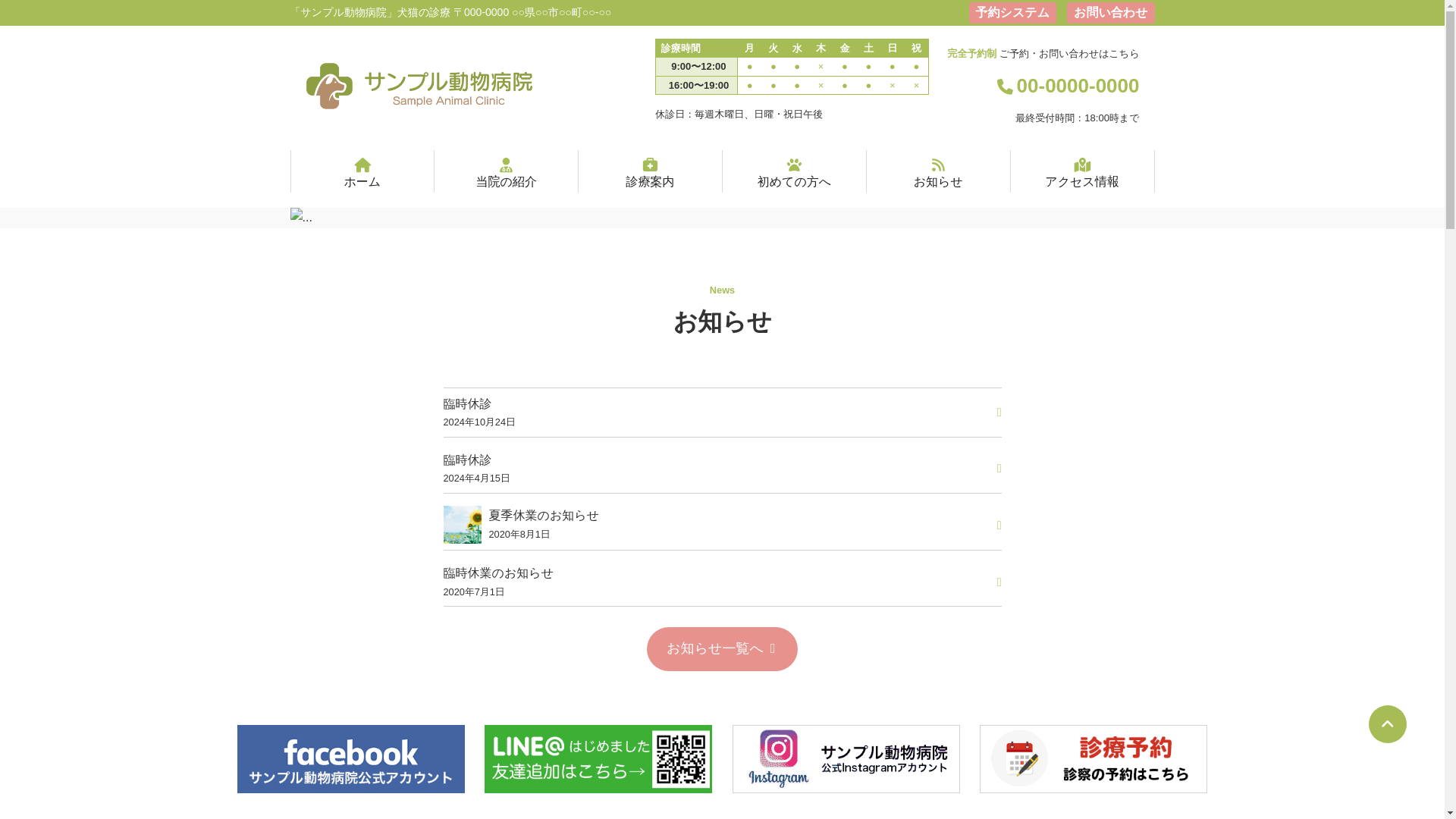Click the News section label
This screenshot has height=819, width=1456.
coord(722,290)
